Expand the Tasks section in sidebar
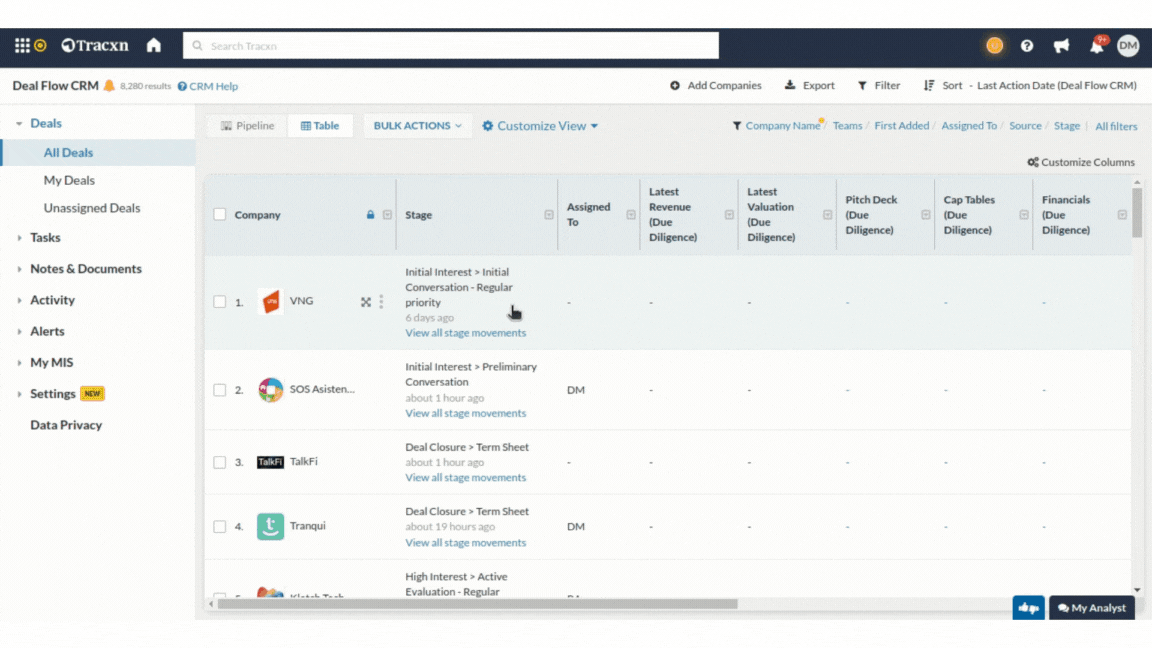 point(45,238)
